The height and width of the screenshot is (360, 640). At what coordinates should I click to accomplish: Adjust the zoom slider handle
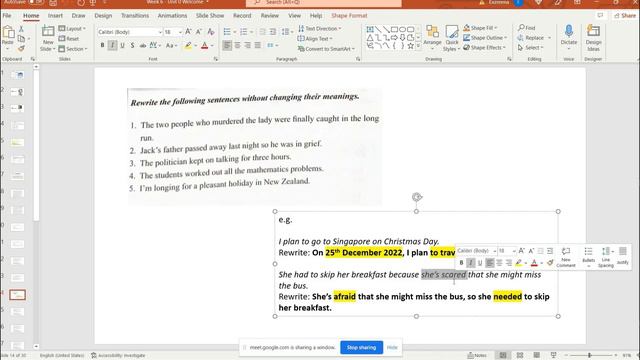click(x=589, y=356)
